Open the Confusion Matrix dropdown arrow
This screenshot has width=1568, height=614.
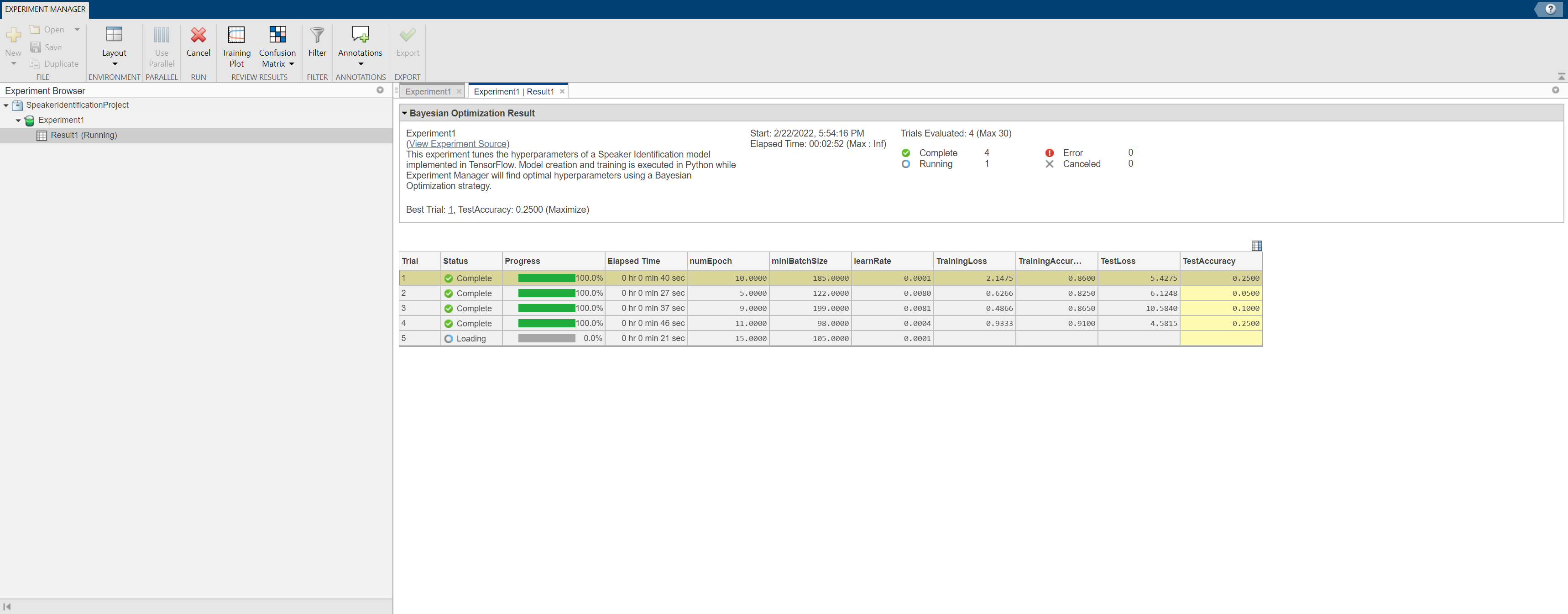pos(292,64)
